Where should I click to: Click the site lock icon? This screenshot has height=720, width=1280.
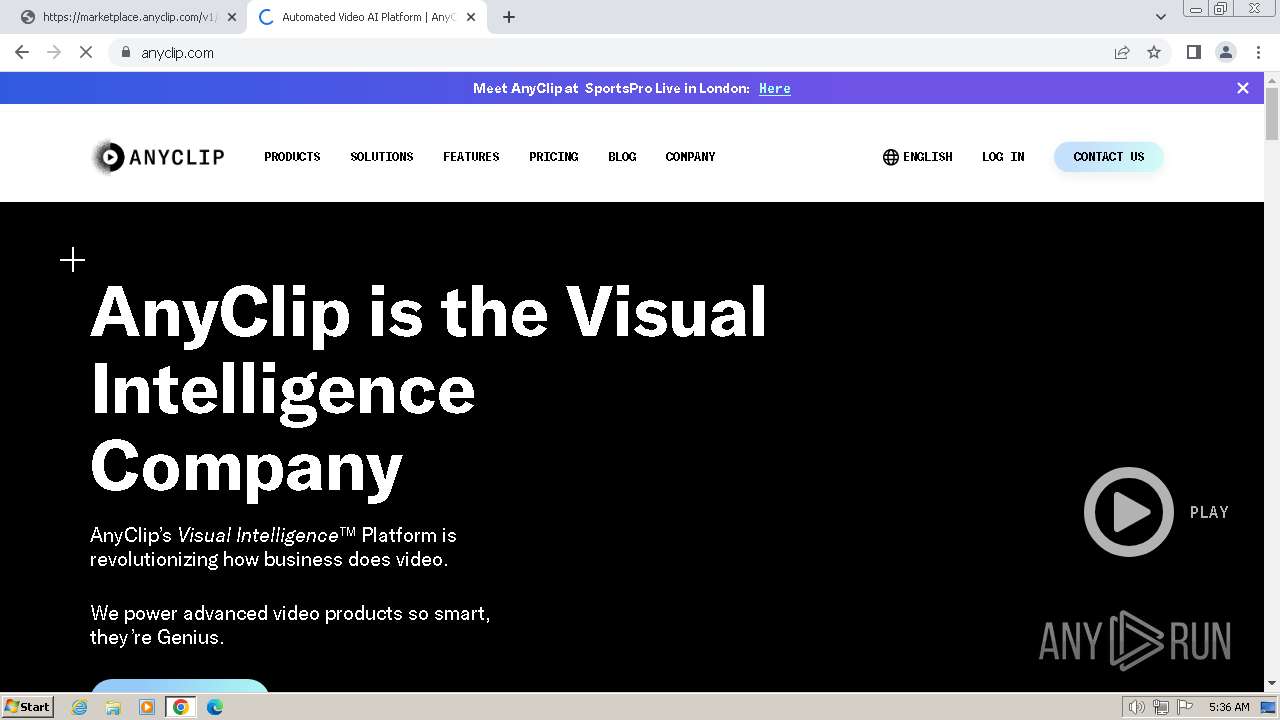126,52
